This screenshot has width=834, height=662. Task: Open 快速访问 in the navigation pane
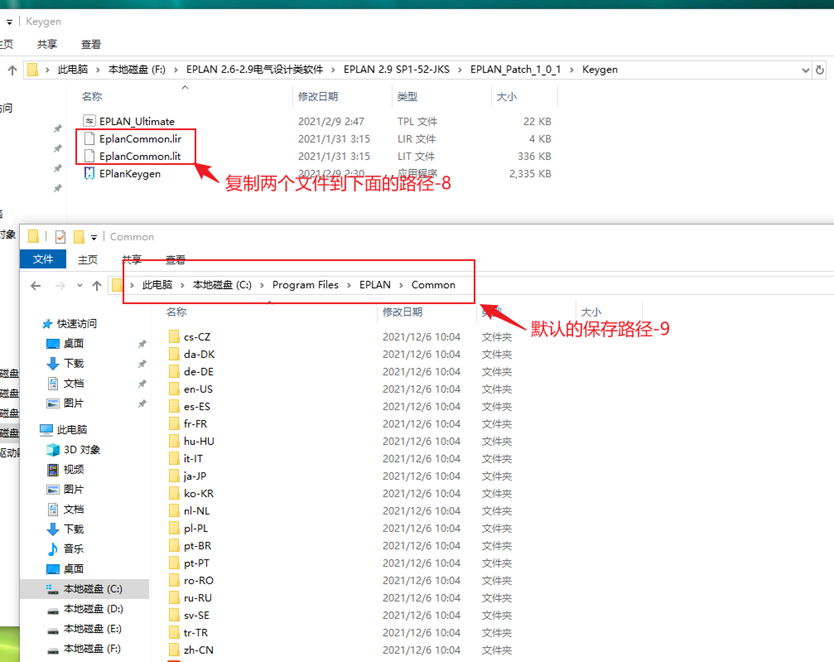pos(77,324)
